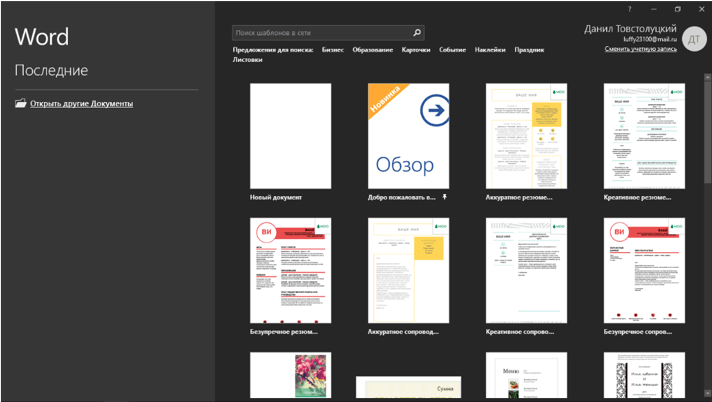Click the scrollbar down arrow
712x402 pixels.
pyautogui.click(x=707, y=392)
